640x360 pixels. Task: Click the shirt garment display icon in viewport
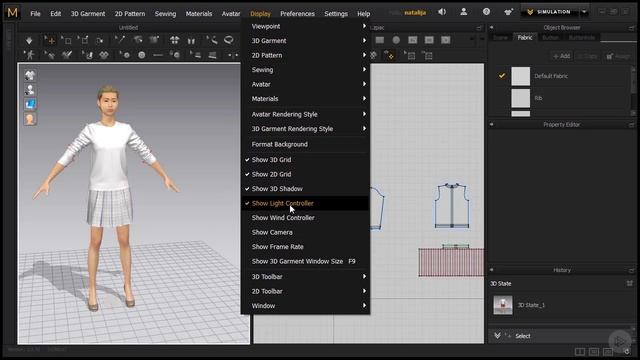30,75
